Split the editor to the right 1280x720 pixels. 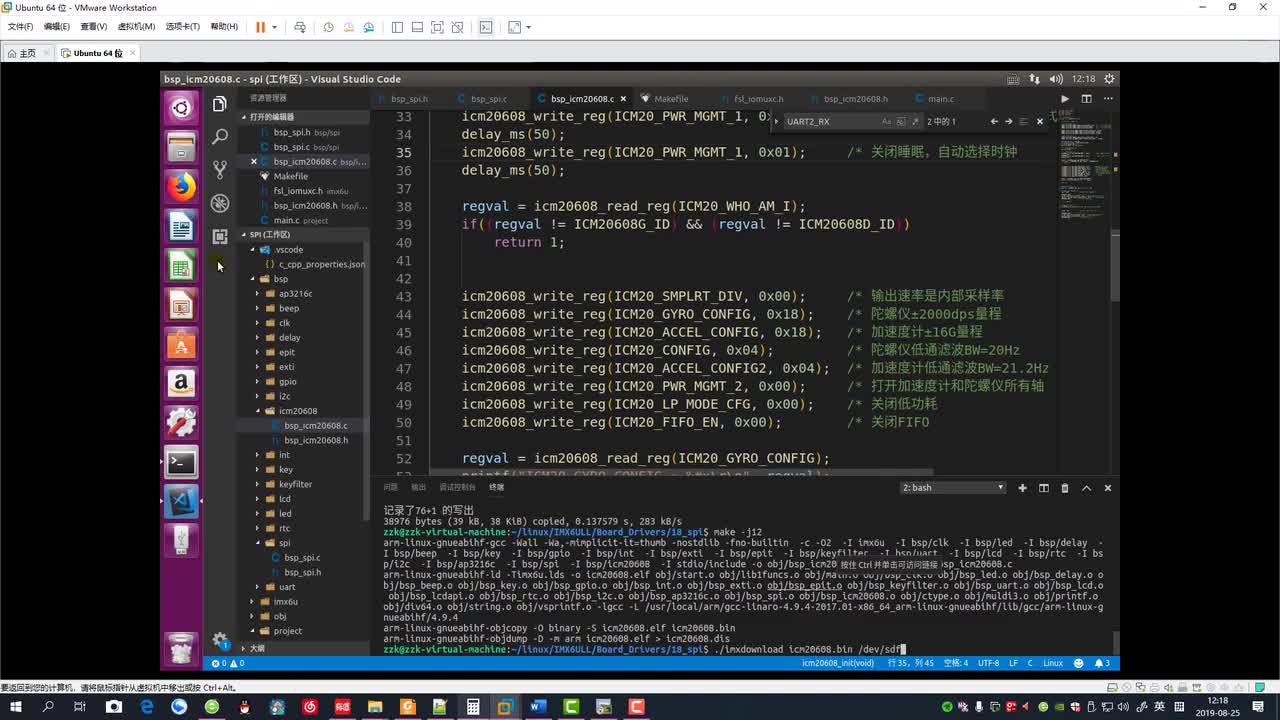click(x=1086, y=99)
